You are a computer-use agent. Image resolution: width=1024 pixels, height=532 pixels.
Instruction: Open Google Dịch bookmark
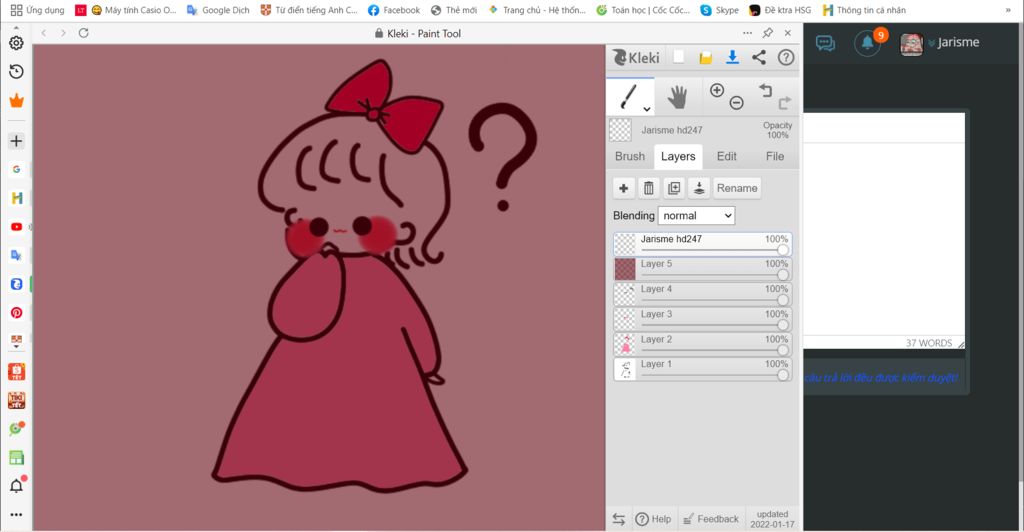(218, 10)
